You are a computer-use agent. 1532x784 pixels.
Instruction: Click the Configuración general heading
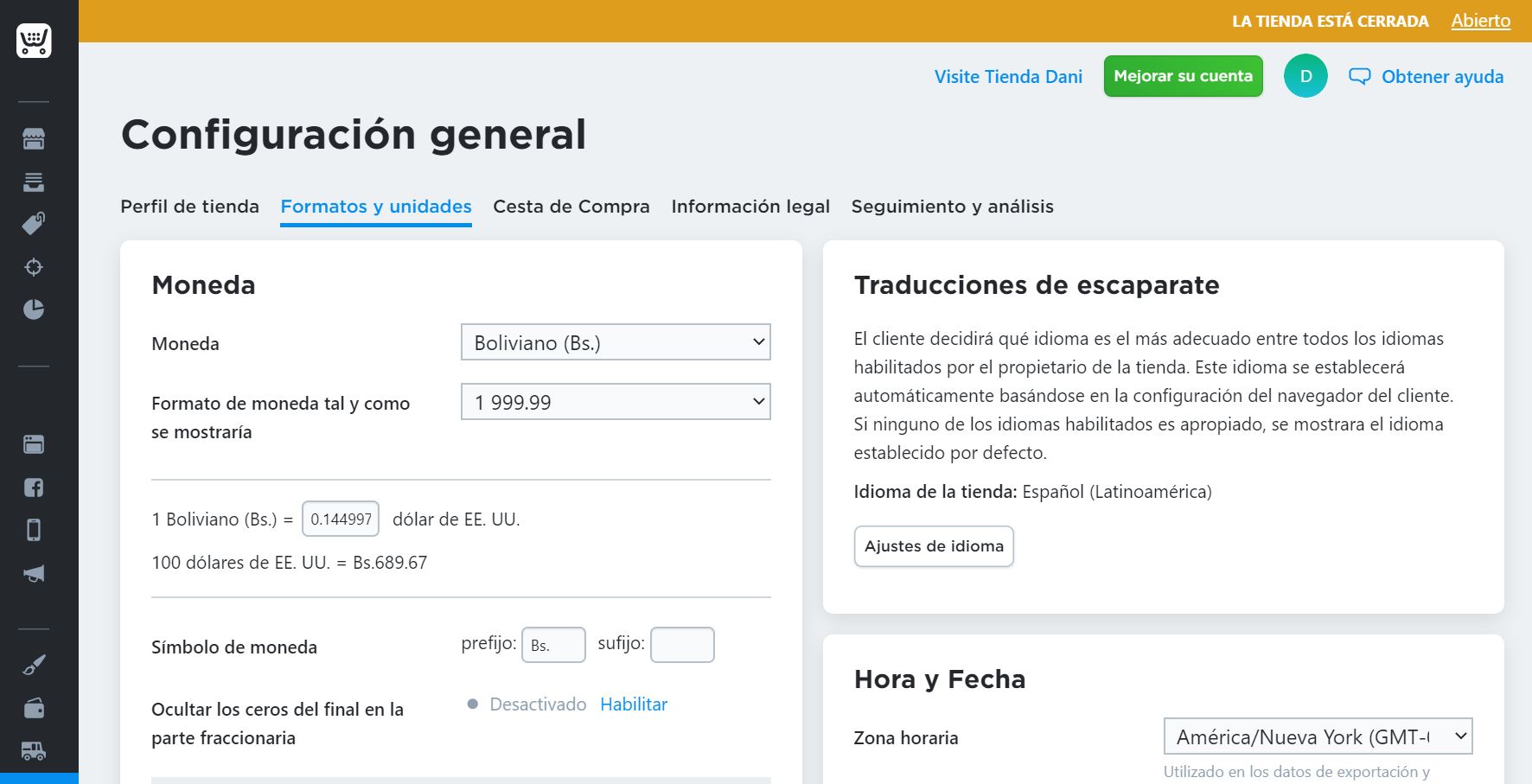(354, 134)
